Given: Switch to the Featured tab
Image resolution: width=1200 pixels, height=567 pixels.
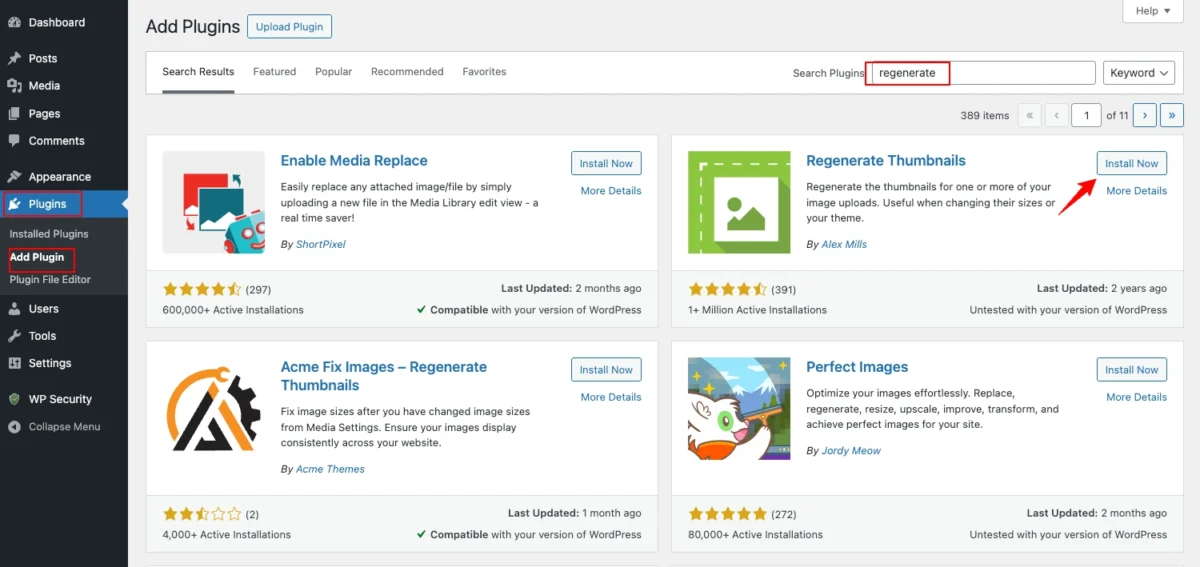Looking at the screenshot, I should pyautogui.click(x=274, y=72).
